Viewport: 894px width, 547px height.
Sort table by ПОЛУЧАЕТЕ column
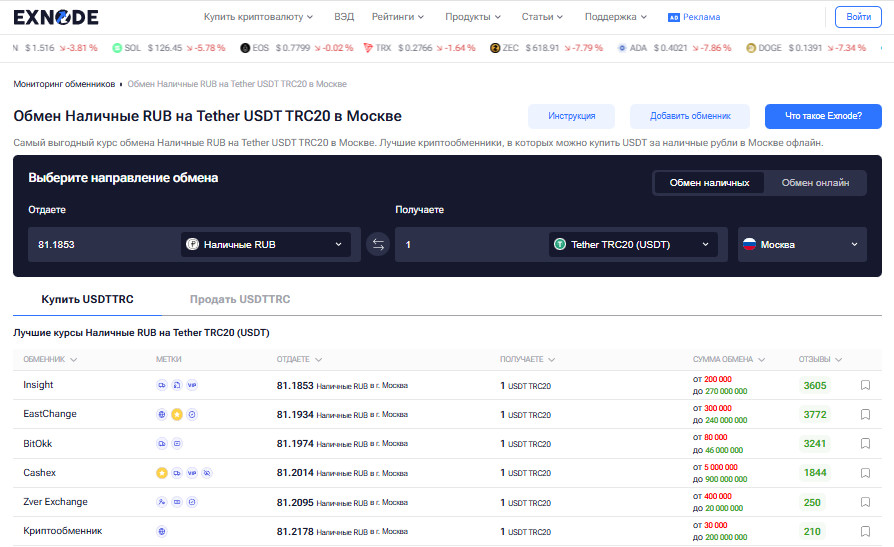pos(527,360)
